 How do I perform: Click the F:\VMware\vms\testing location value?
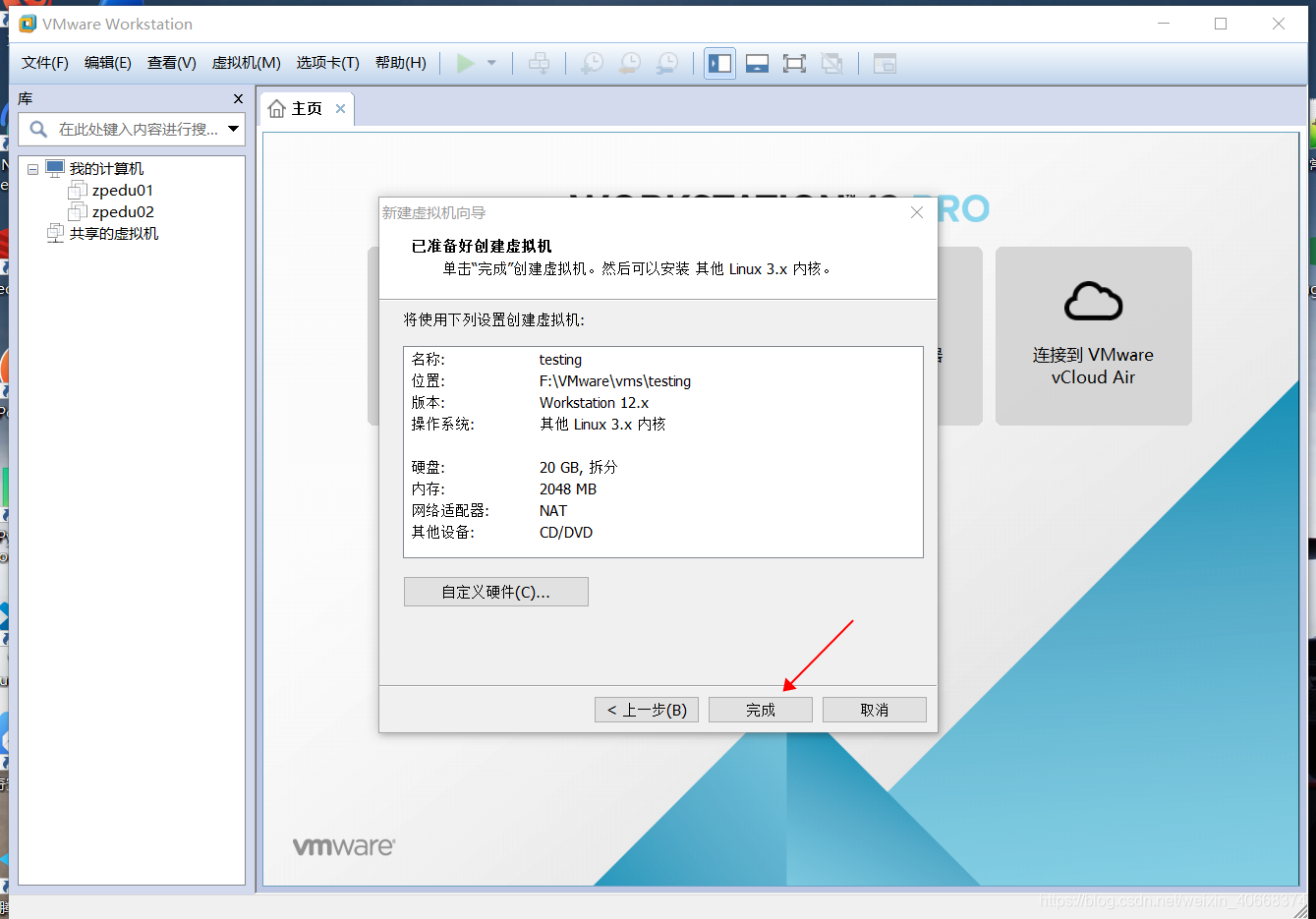point(615,381)
